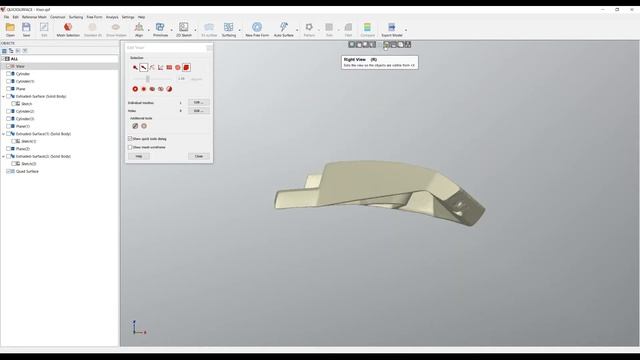Open the Construct menu
Screen dimensions: 640x360
[58, 17]
